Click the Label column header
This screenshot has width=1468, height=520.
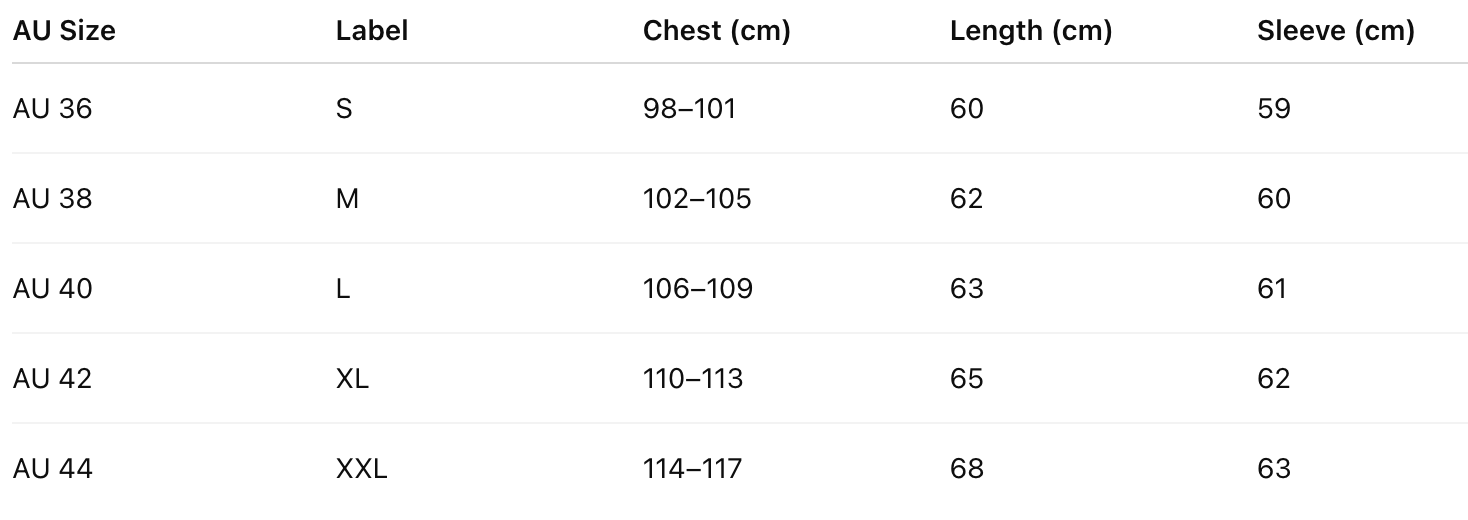tap(372, 31)
